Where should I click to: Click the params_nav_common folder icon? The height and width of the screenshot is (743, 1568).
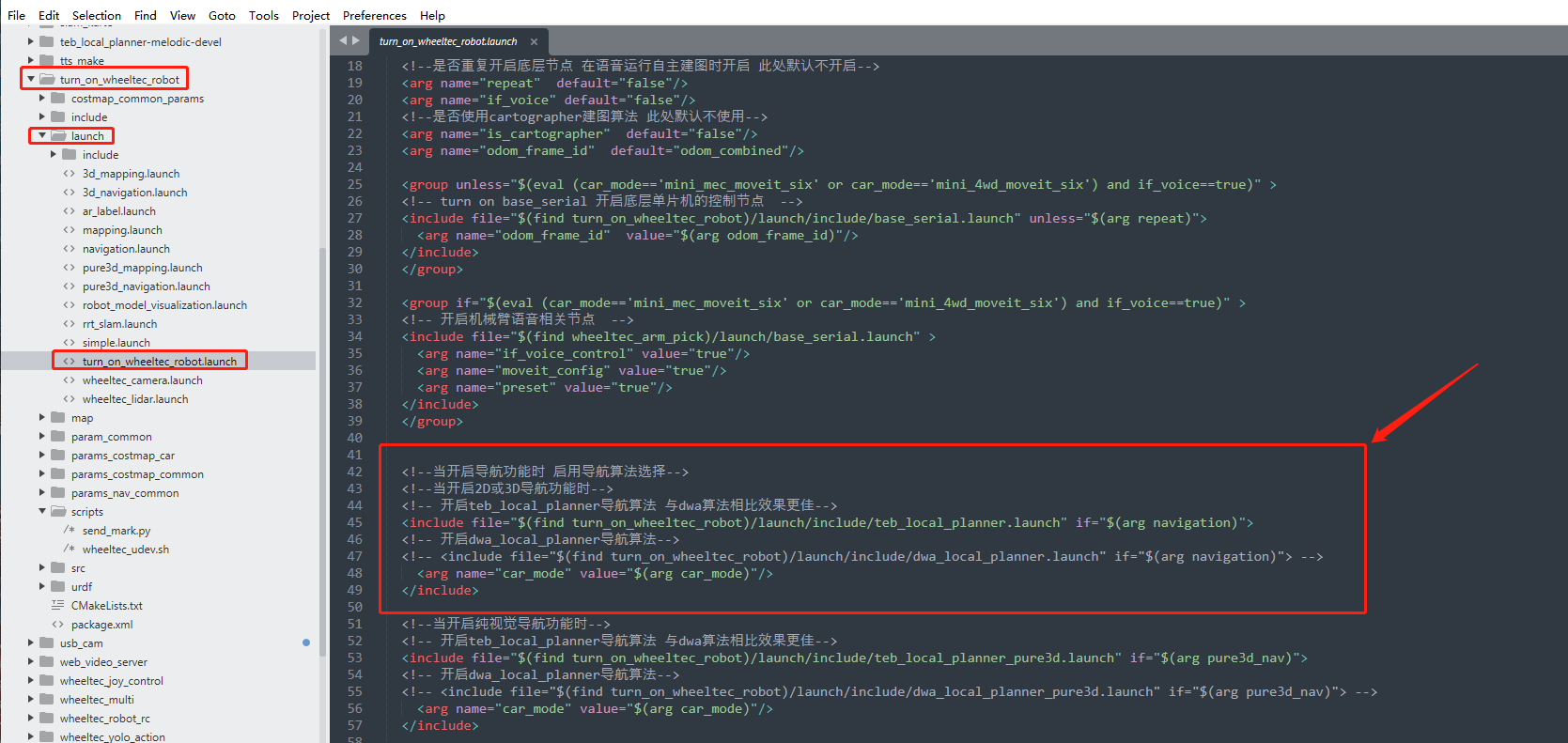58,493
